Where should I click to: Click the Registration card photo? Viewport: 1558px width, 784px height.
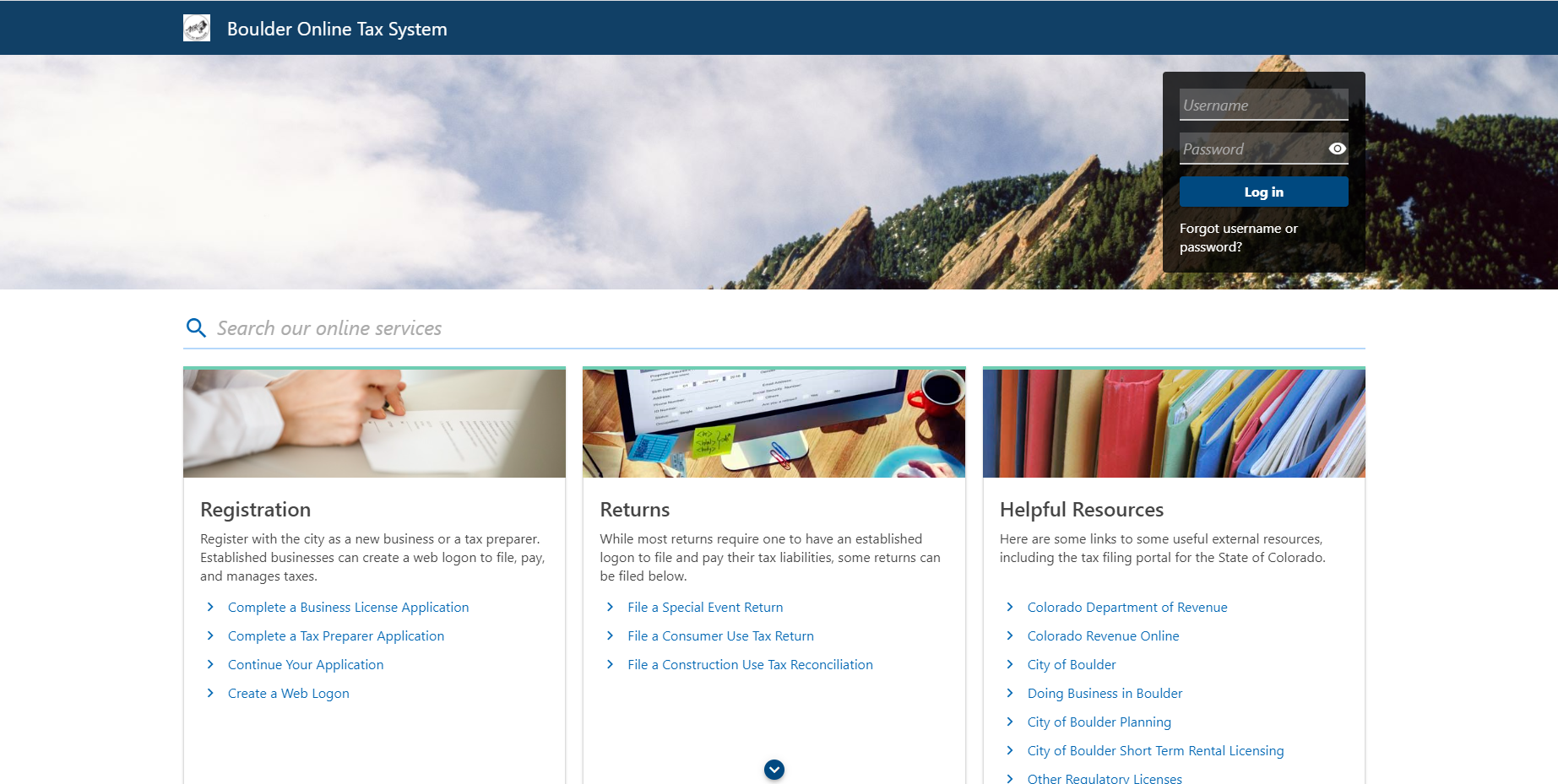click(x=374, y=423)
